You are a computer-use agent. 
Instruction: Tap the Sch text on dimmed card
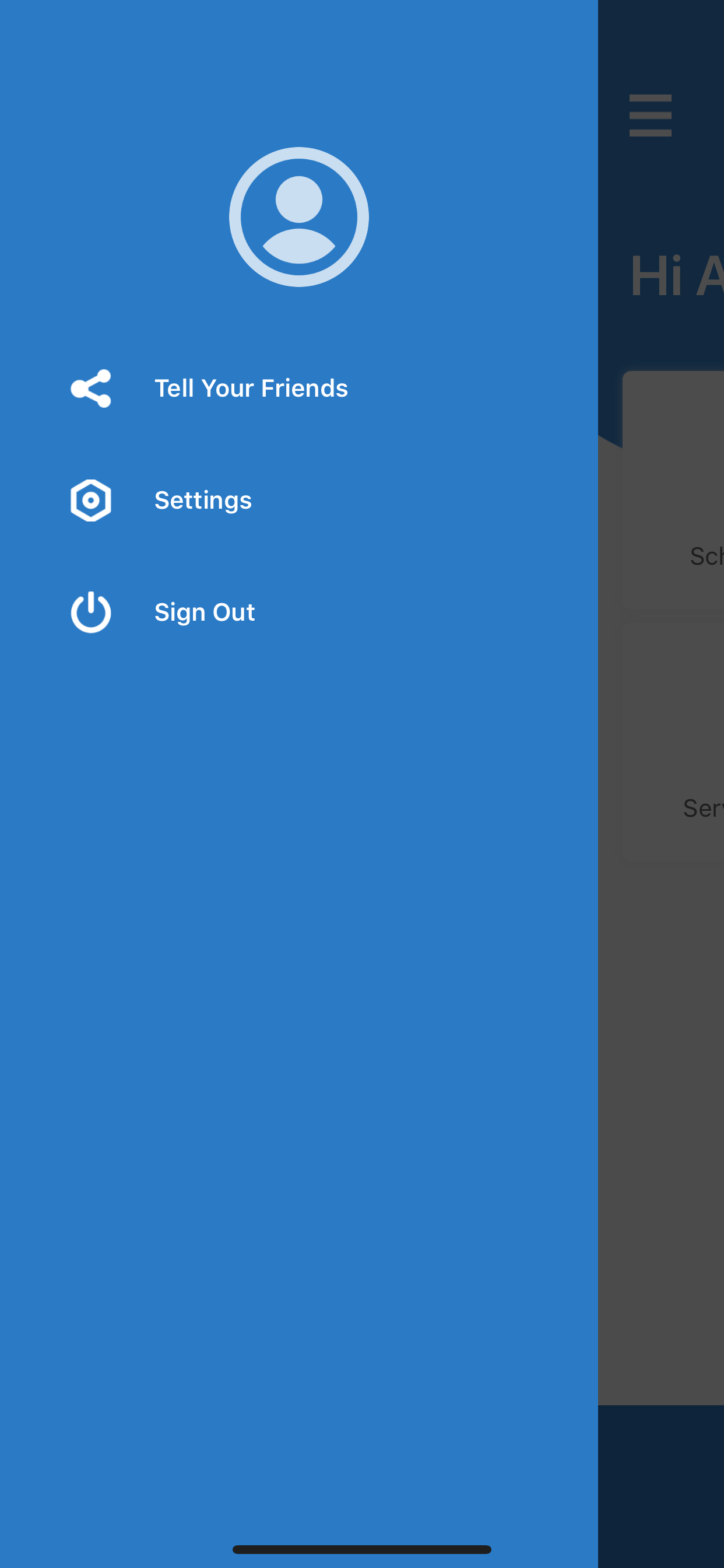coord(707,556)
